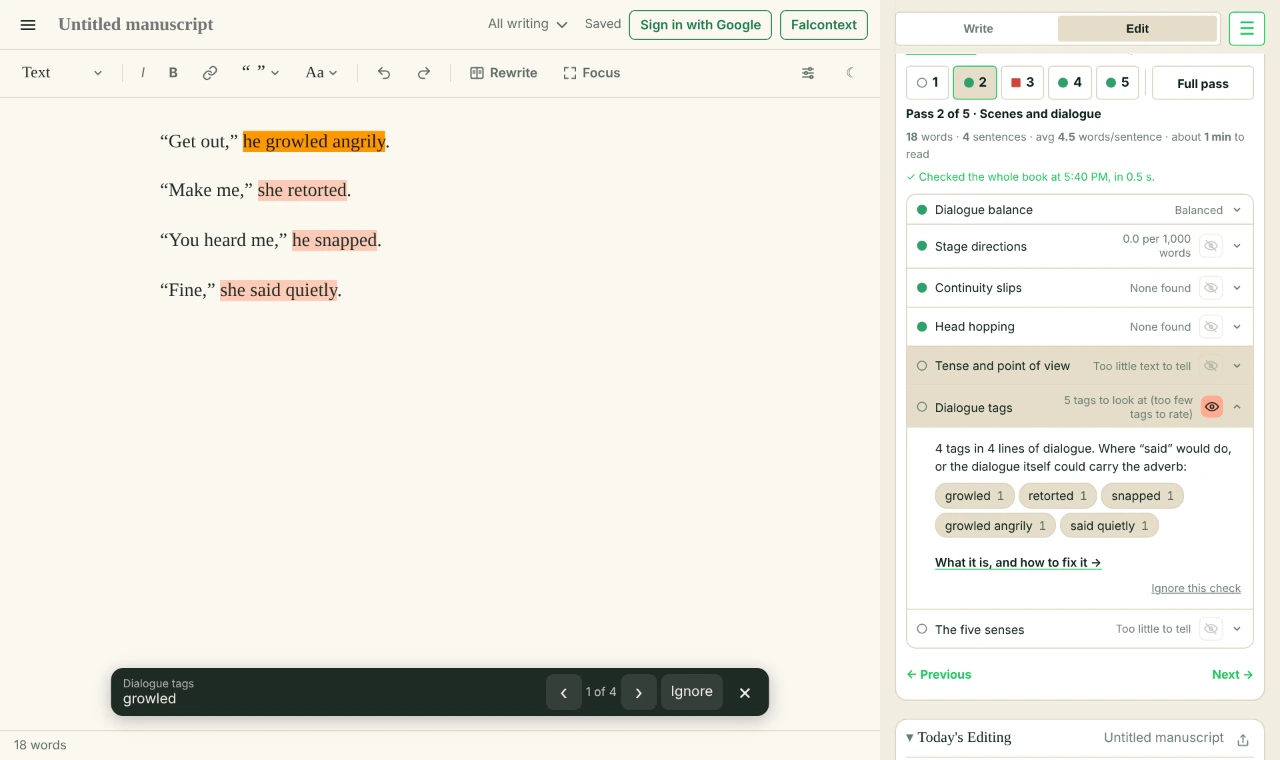The height and width of the screenshot is (760, 1280).
Task: Expand the Dialogue balance check
Action: pos(1237,210)
